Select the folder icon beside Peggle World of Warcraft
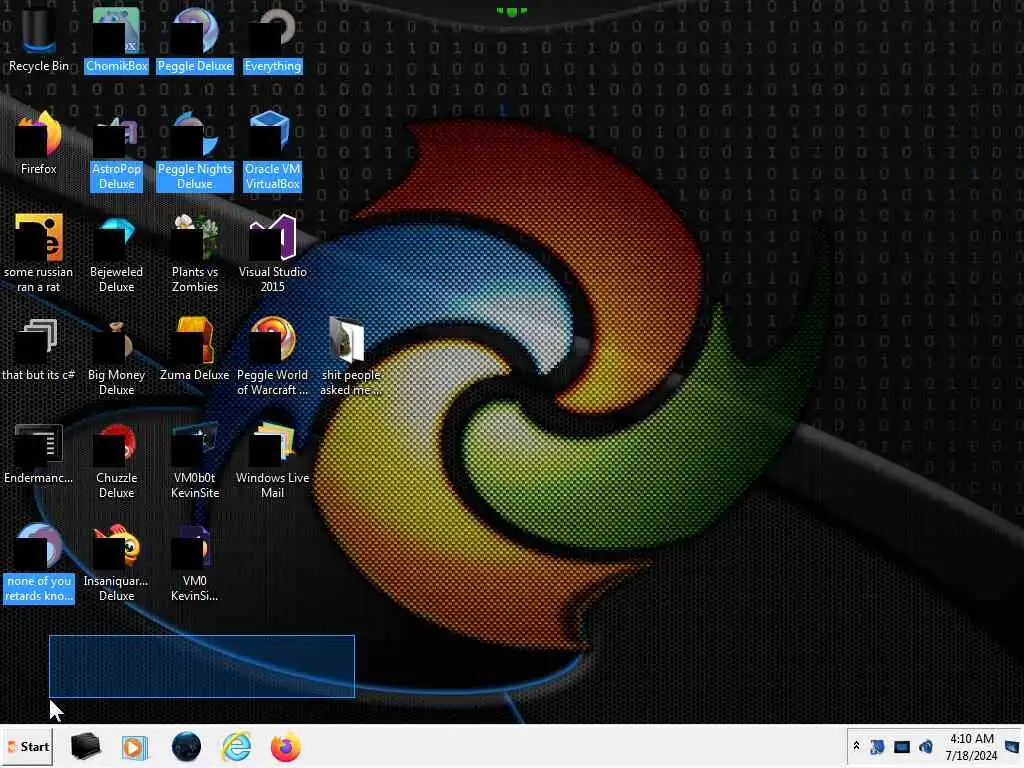 (350, 357)
